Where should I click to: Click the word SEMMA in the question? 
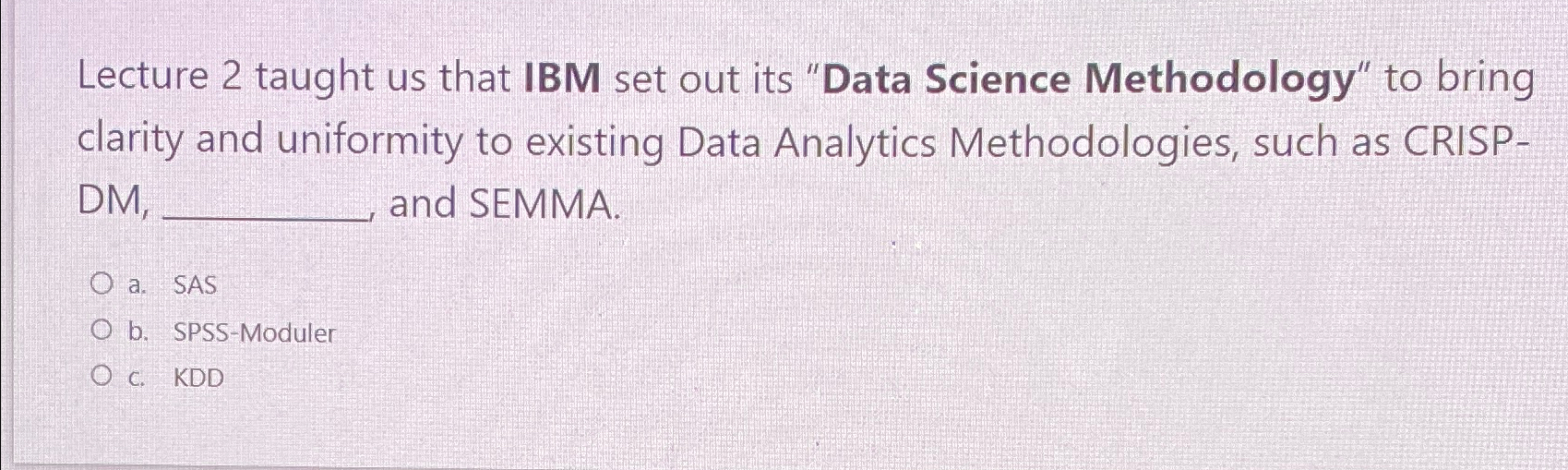[x=541, y=204]
